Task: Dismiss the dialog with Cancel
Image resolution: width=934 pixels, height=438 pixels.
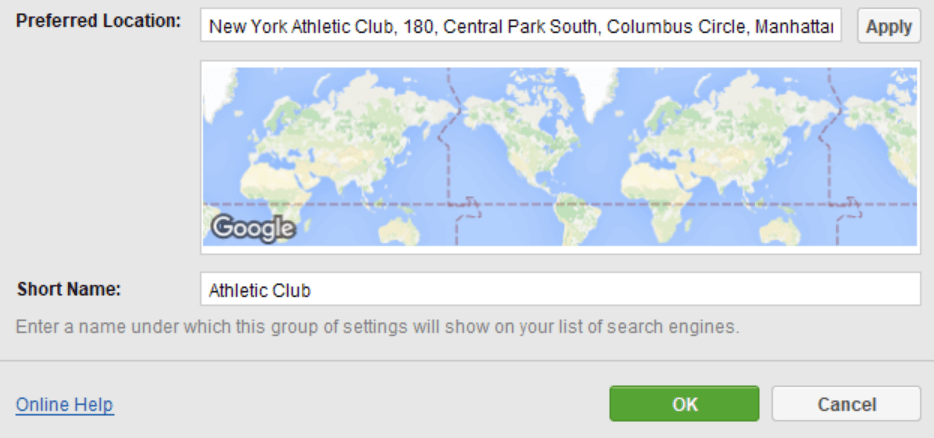Action: 846,404
